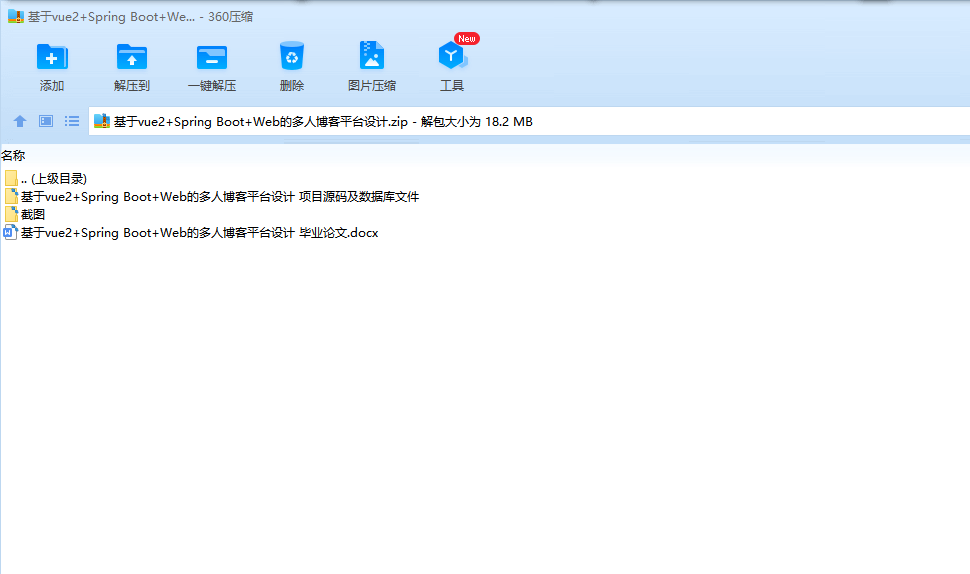
Task: Click the folder icon beside 截图
Action: 11,215
